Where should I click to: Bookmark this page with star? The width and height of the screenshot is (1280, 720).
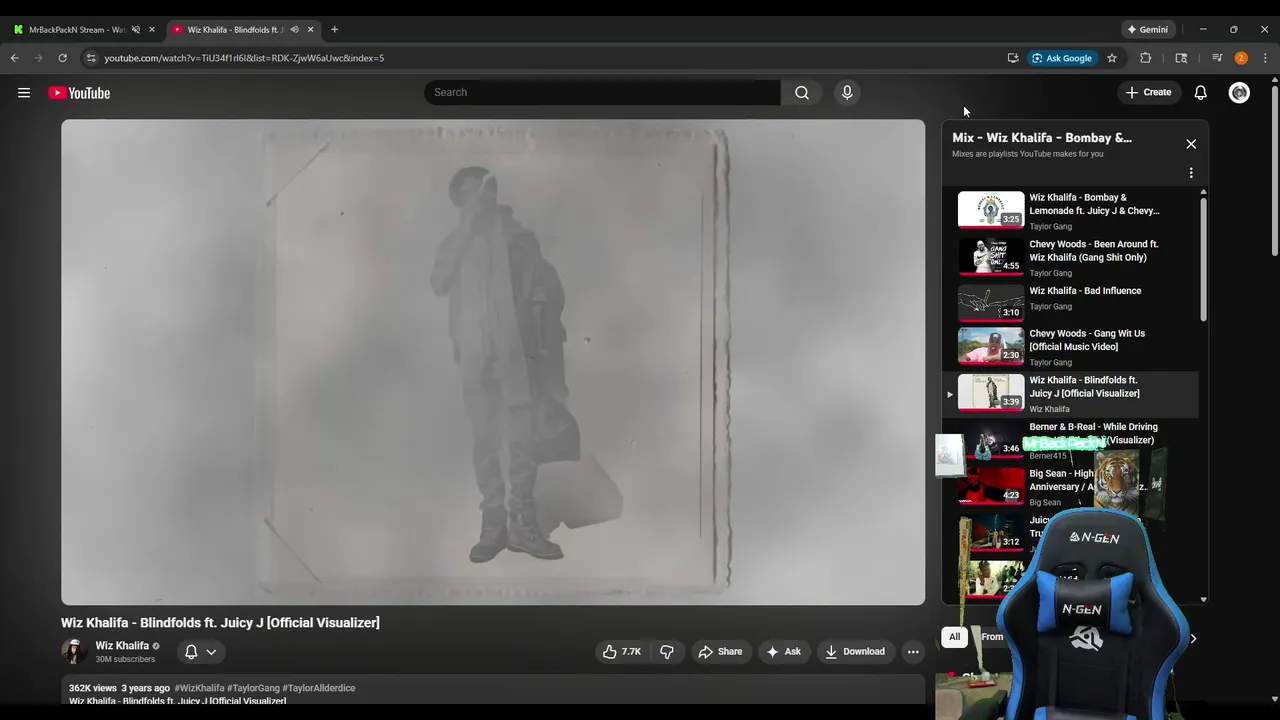(1112, 58)
